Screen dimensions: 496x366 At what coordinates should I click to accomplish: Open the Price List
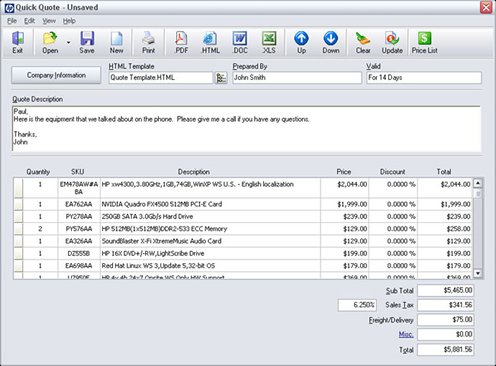click(425, 42)
